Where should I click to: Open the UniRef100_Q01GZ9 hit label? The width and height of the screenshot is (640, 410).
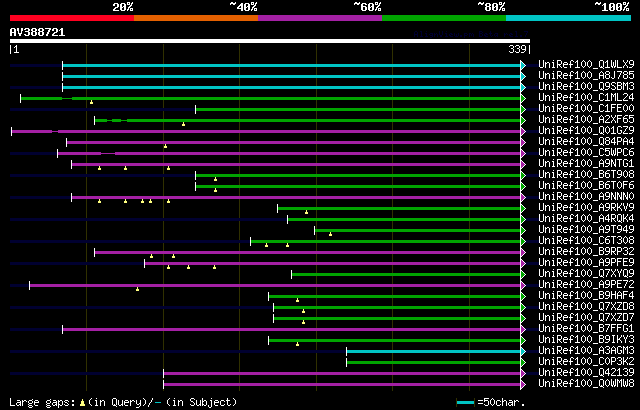click(586, 131)
